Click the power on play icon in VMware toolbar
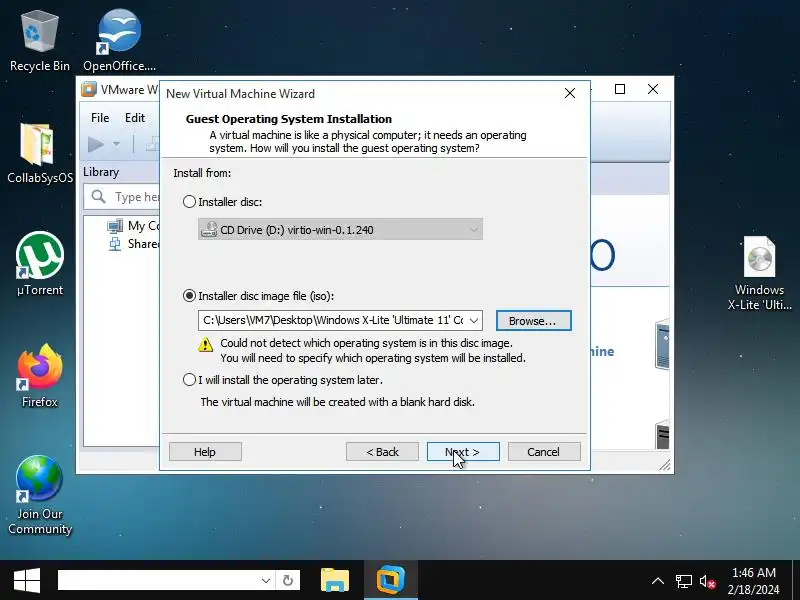This screenshot has height=600, width=800. pos(95,144)
